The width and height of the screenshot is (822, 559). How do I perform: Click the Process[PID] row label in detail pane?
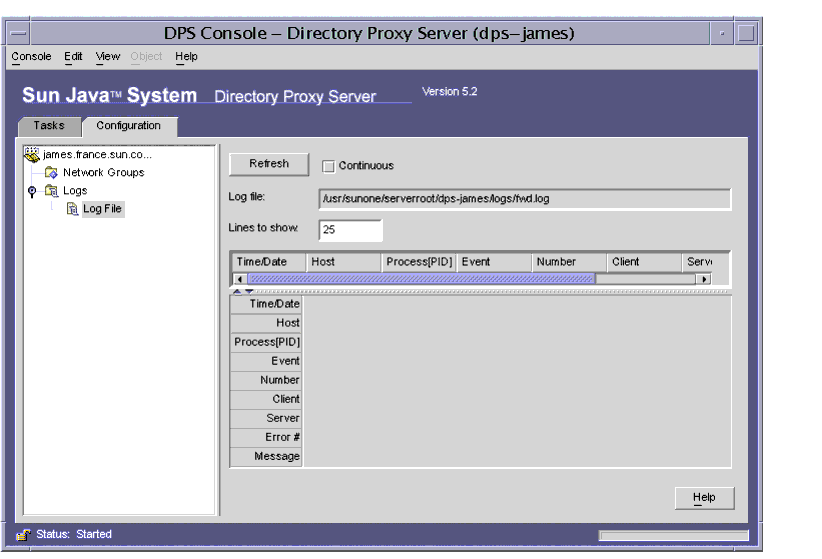pos(266,342)
